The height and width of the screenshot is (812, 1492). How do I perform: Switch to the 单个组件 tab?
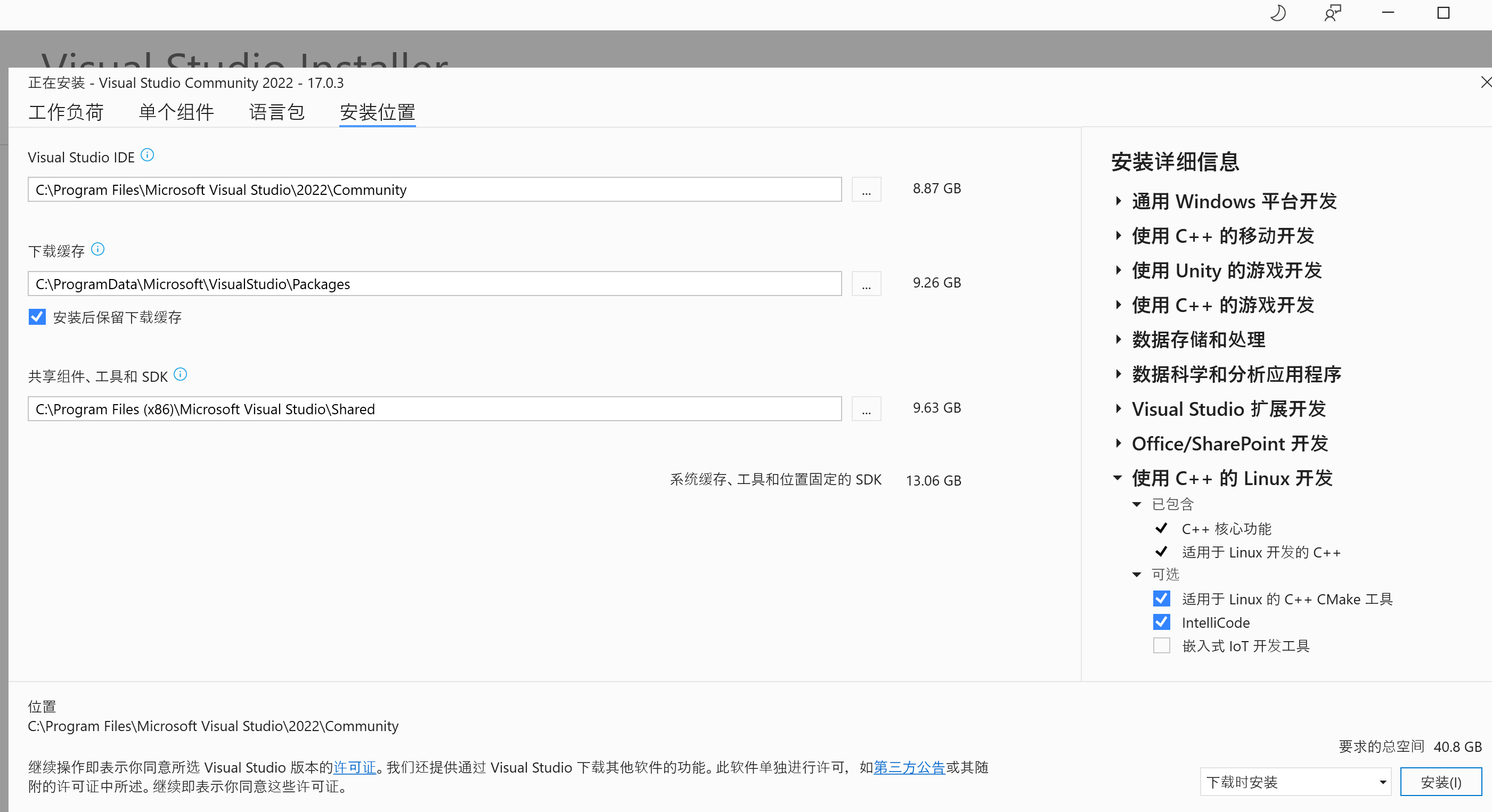click(x=177, y=112)
